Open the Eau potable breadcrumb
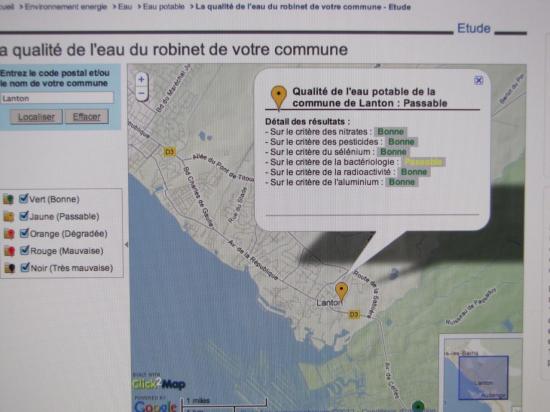The width and height of the screenshot is (550, 412). click(163, 7)
